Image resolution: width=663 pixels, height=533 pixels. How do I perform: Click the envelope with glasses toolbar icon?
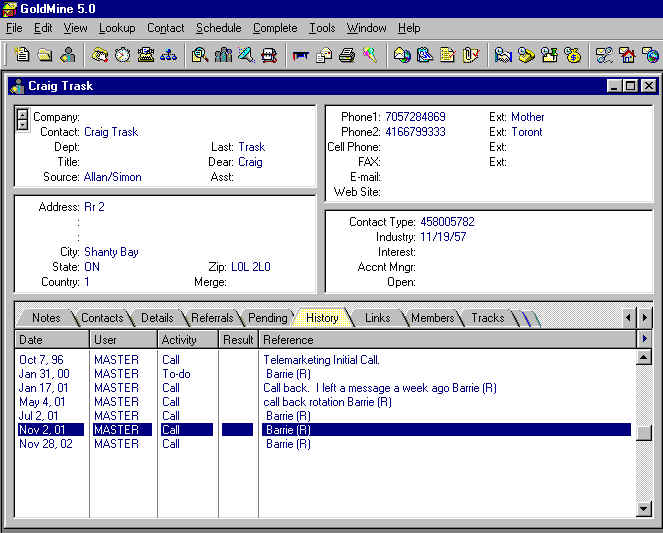click(x=604, y=55)
